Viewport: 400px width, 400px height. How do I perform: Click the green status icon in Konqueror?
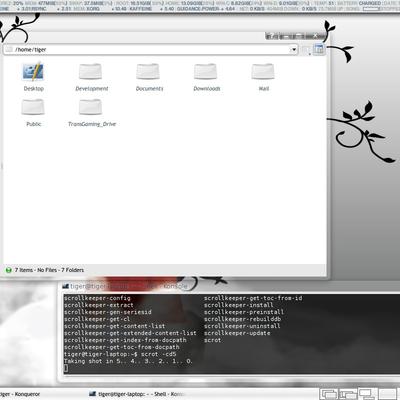[x=9, y=270]
